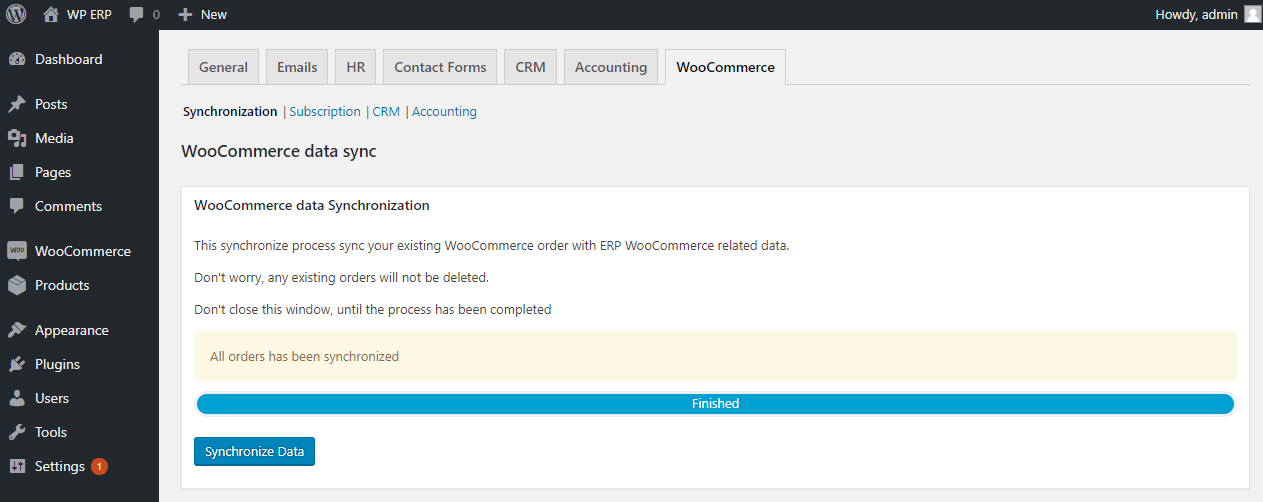This screenshot has height=502, width=1263.
Task: Click the Tools wrench icon
Action: [x=17, y=432]
